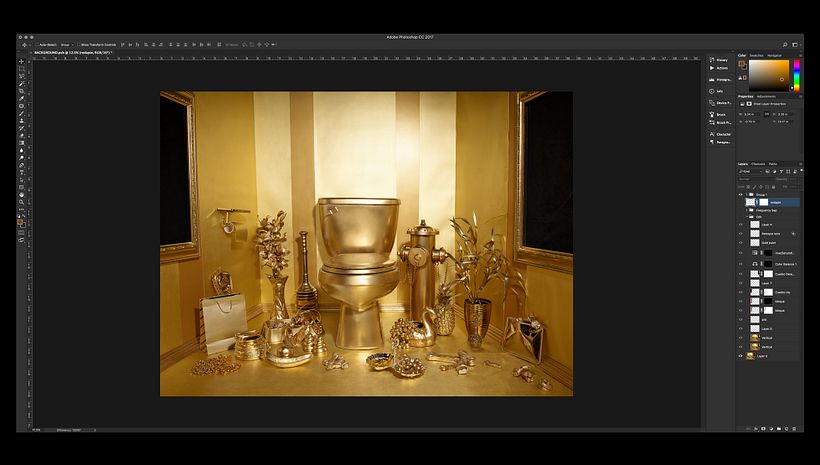Open the layer blend mode dropdown
Image resolution: width=820 pixels, height=465 pixels.
coord(756,179)
